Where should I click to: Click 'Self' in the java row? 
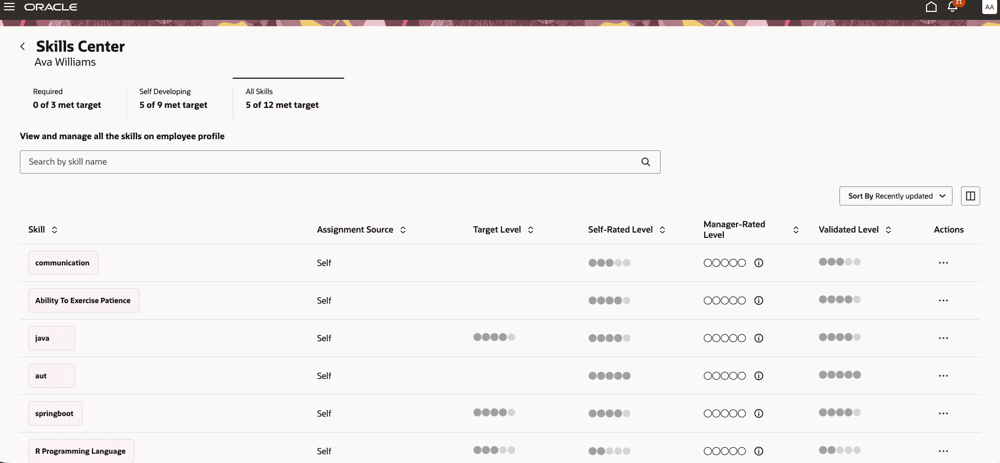[x=324, y=338]
